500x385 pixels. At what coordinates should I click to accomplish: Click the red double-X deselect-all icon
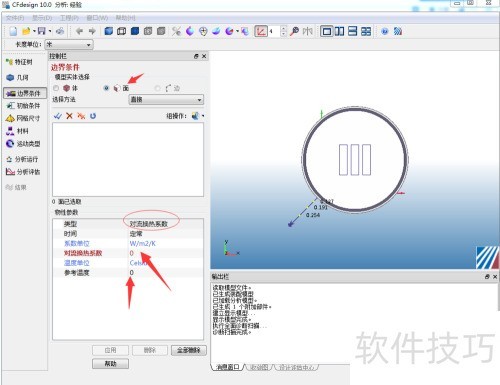[81, 116]
